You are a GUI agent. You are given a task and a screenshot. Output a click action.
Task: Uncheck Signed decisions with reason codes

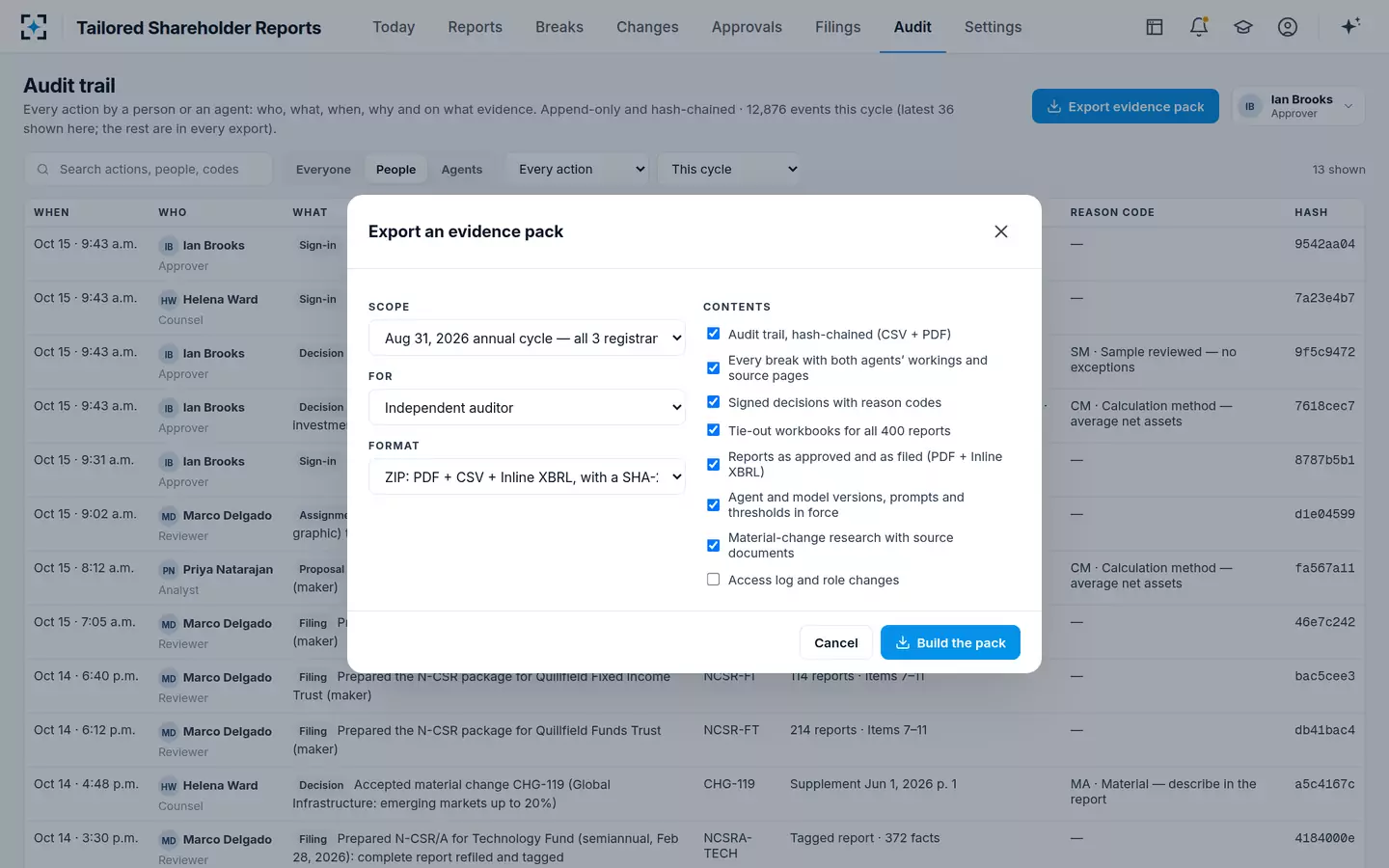tap(713, 402)
